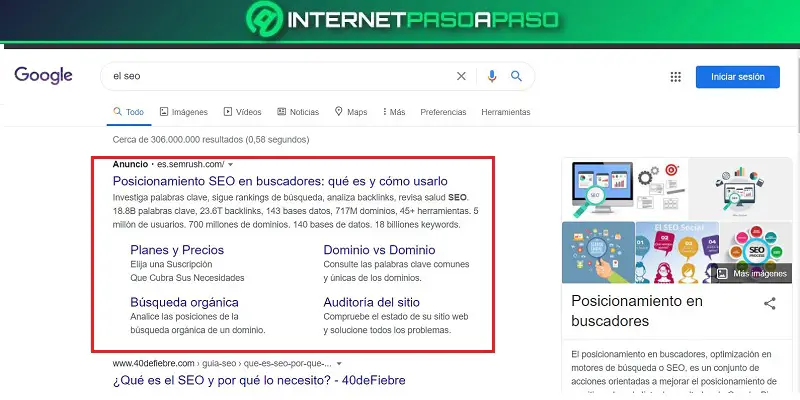Open the Búsqueda orgánica sitelink
Viewport: 800px width, 400px height.
(184, 302)
